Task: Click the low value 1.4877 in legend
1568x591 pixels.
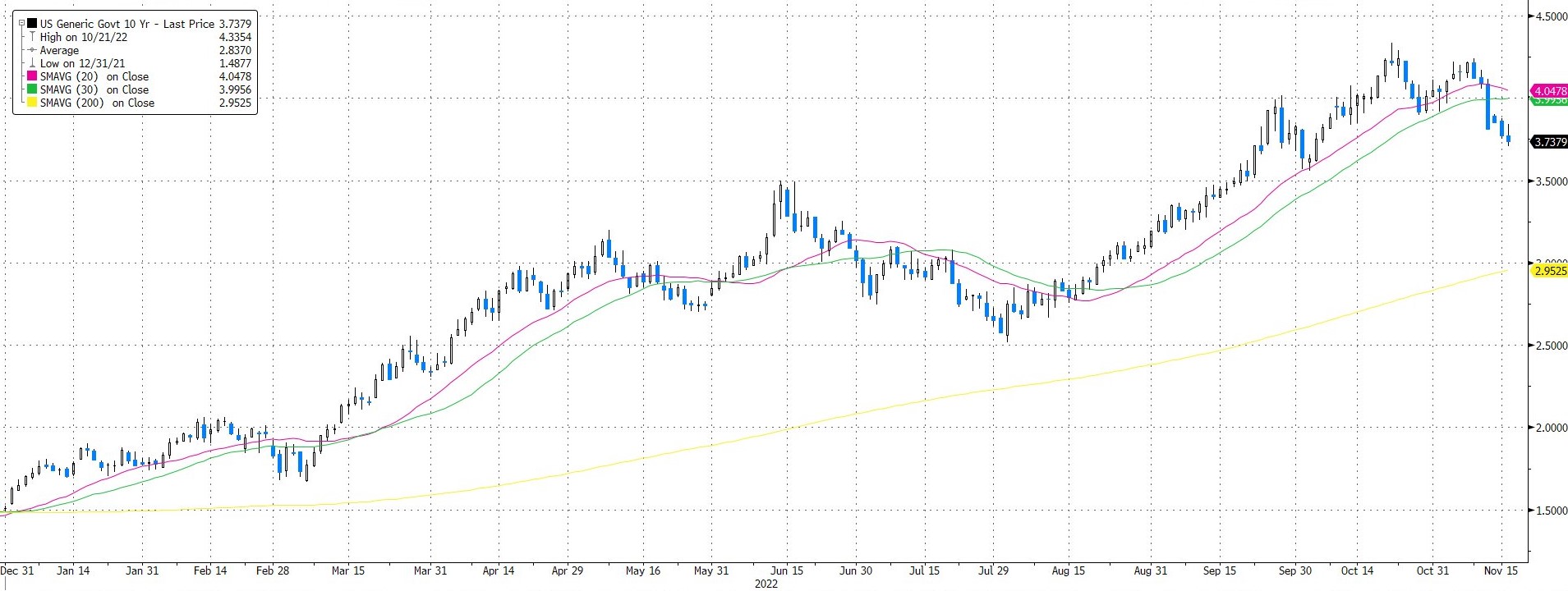Action: [235, 63]
